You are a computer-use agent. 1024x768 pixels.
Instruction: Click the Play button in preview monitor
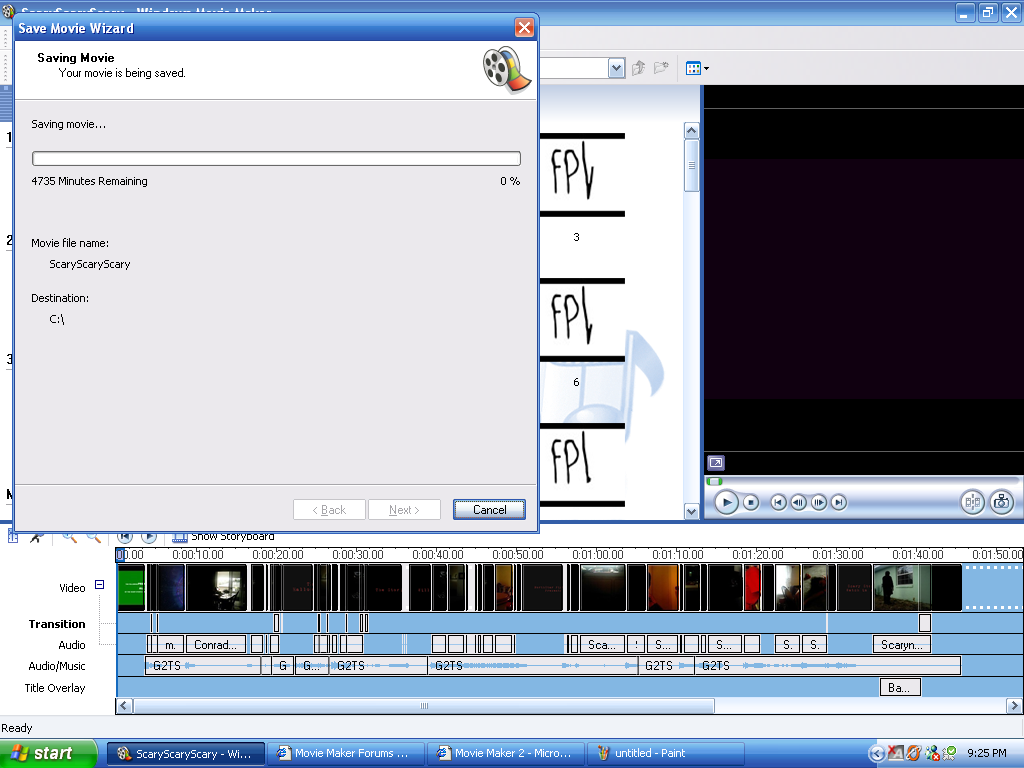726,502
